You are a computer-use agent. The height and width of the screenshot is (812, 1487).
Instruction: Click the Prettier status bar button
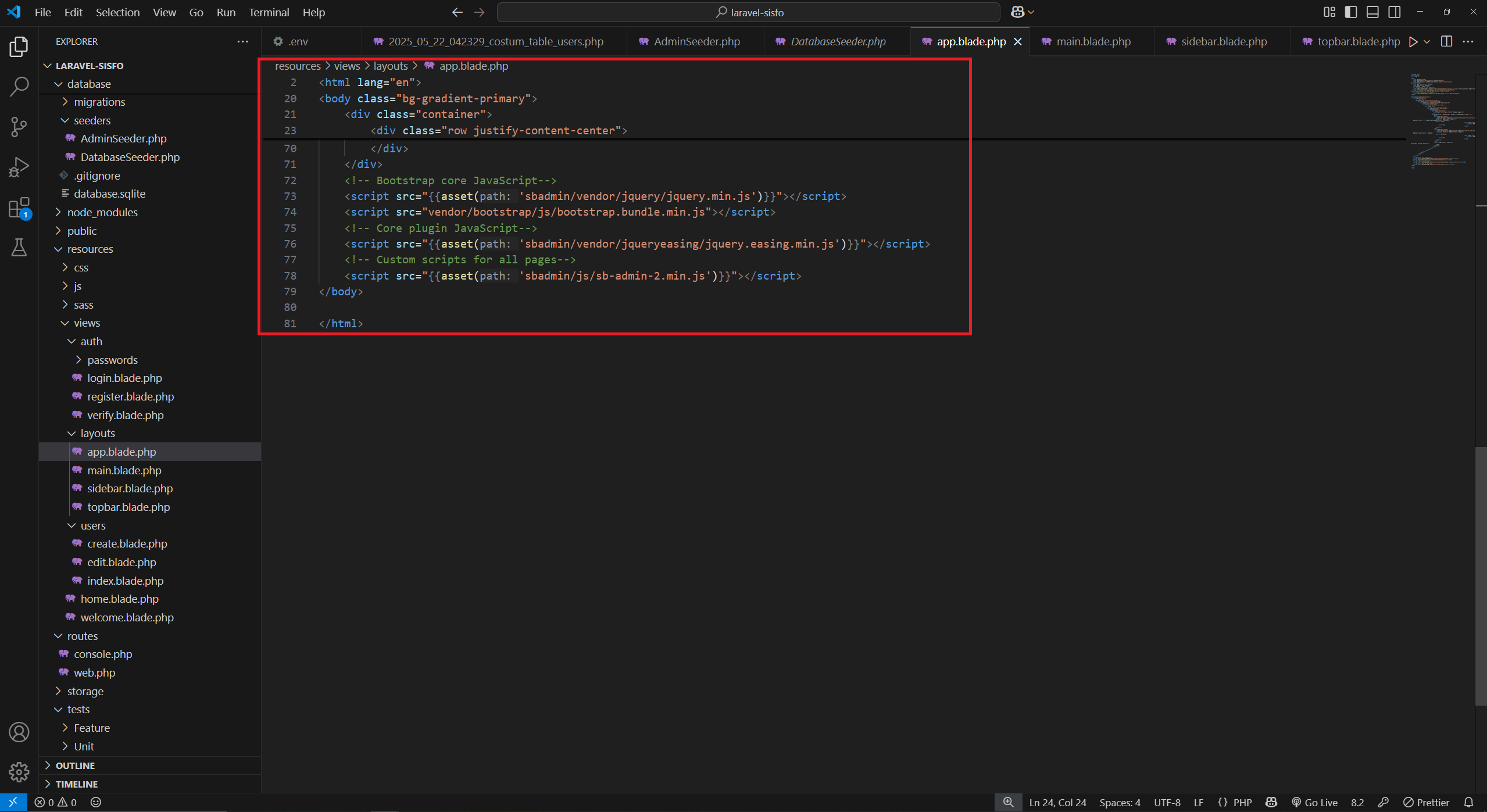tap(1426, 802)
